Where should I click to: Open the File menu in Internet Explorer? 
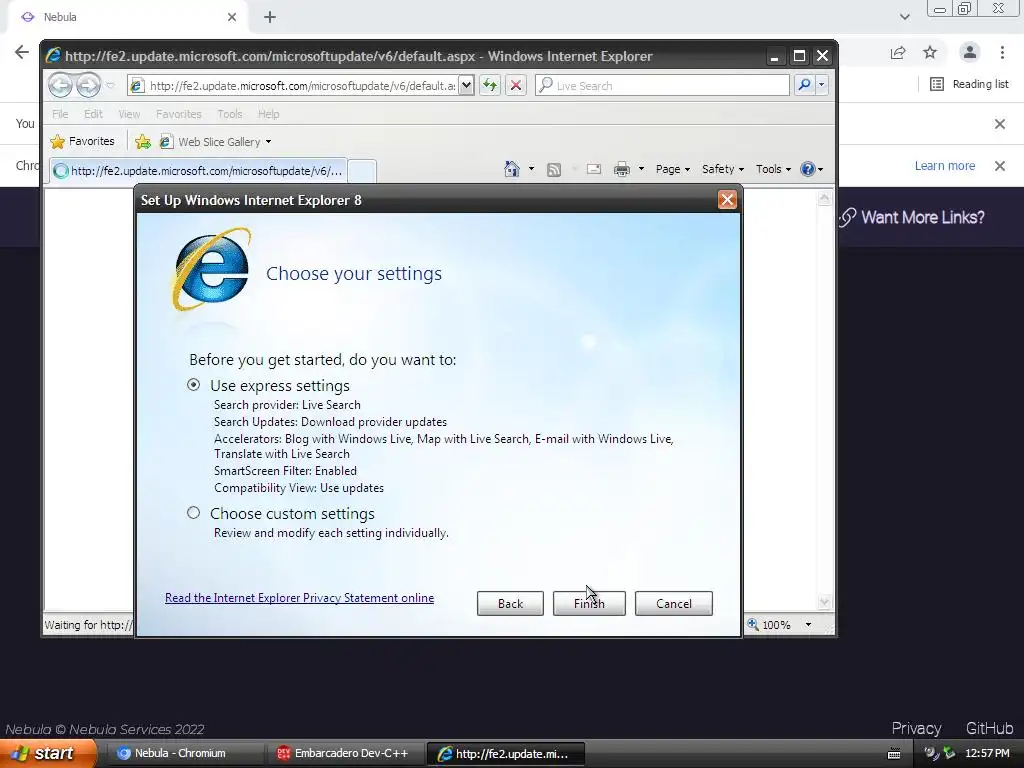click(x=60, y=114)
